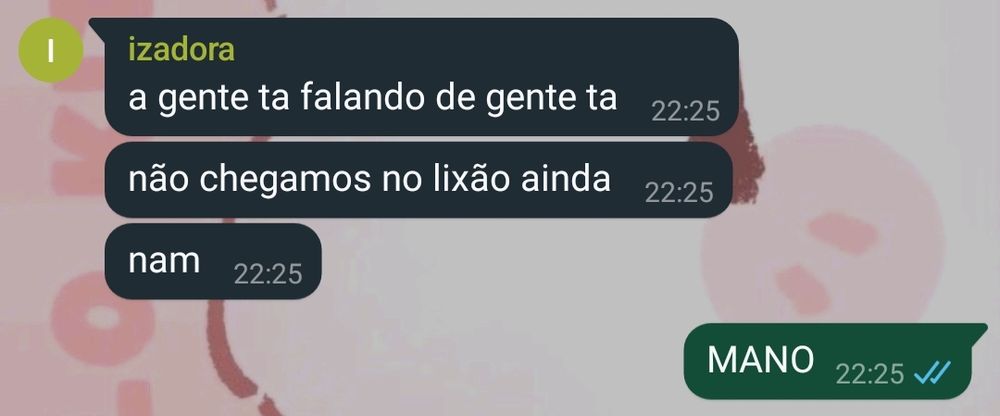Click the blue double-check read receipt
The width and height of the screenshot is (1000, 416).
tap(932, 373)
